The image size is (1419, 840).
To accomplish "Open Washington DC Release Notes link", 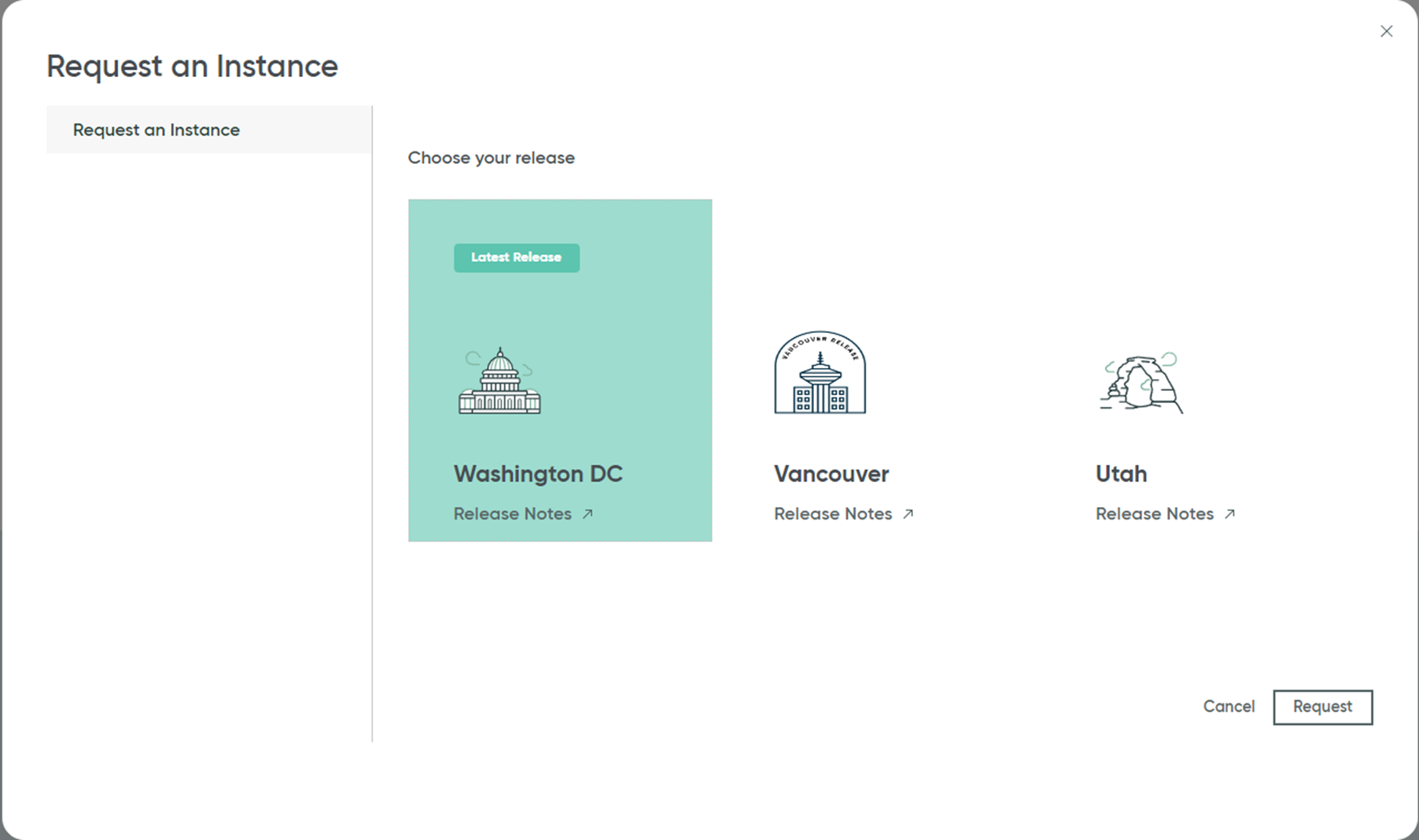I will [x=523, y=514].
